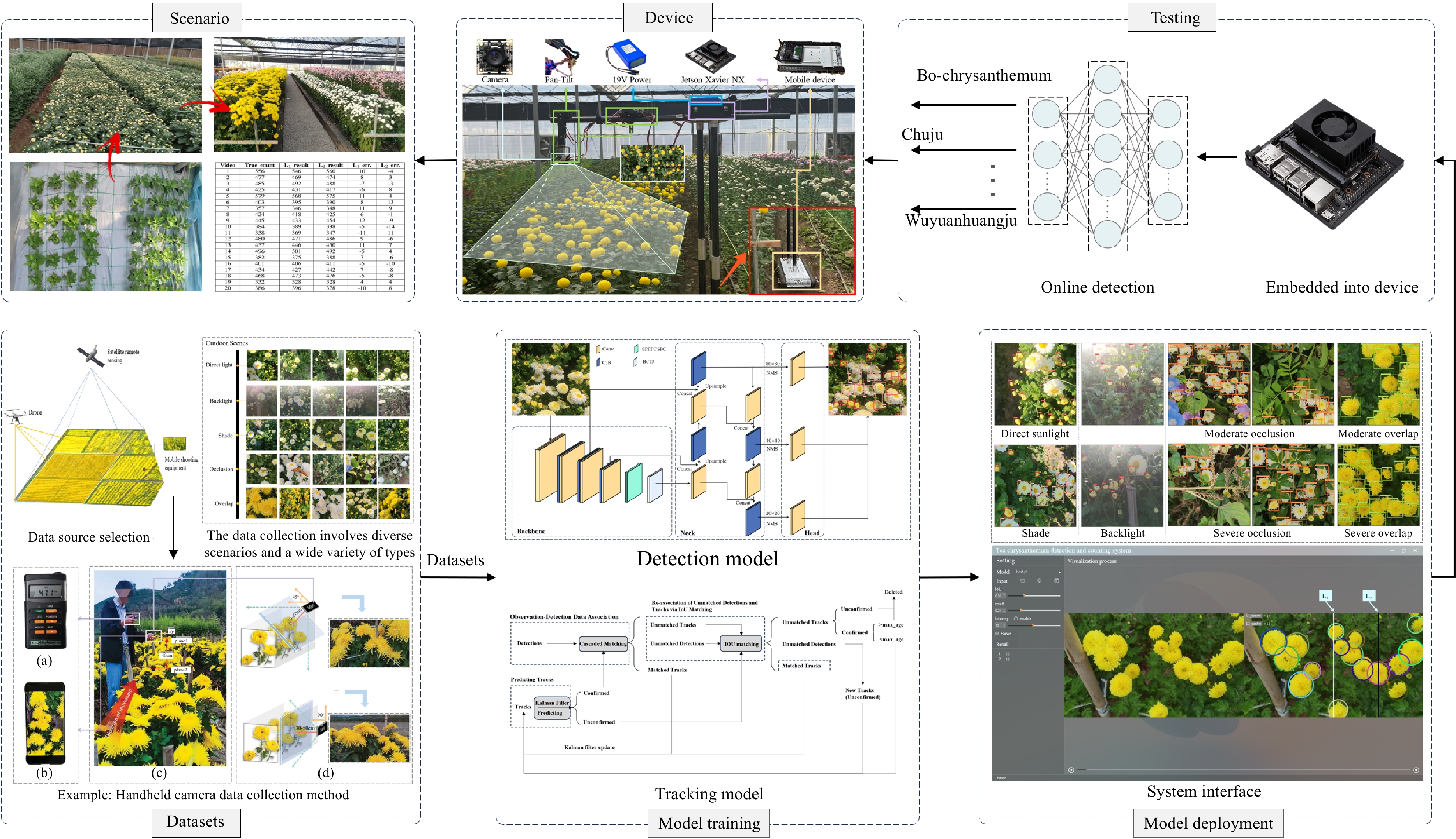Click the Backlight sample image
Screen dimensions: 1456x839
pyautogui.click(x=1122, y=485)
